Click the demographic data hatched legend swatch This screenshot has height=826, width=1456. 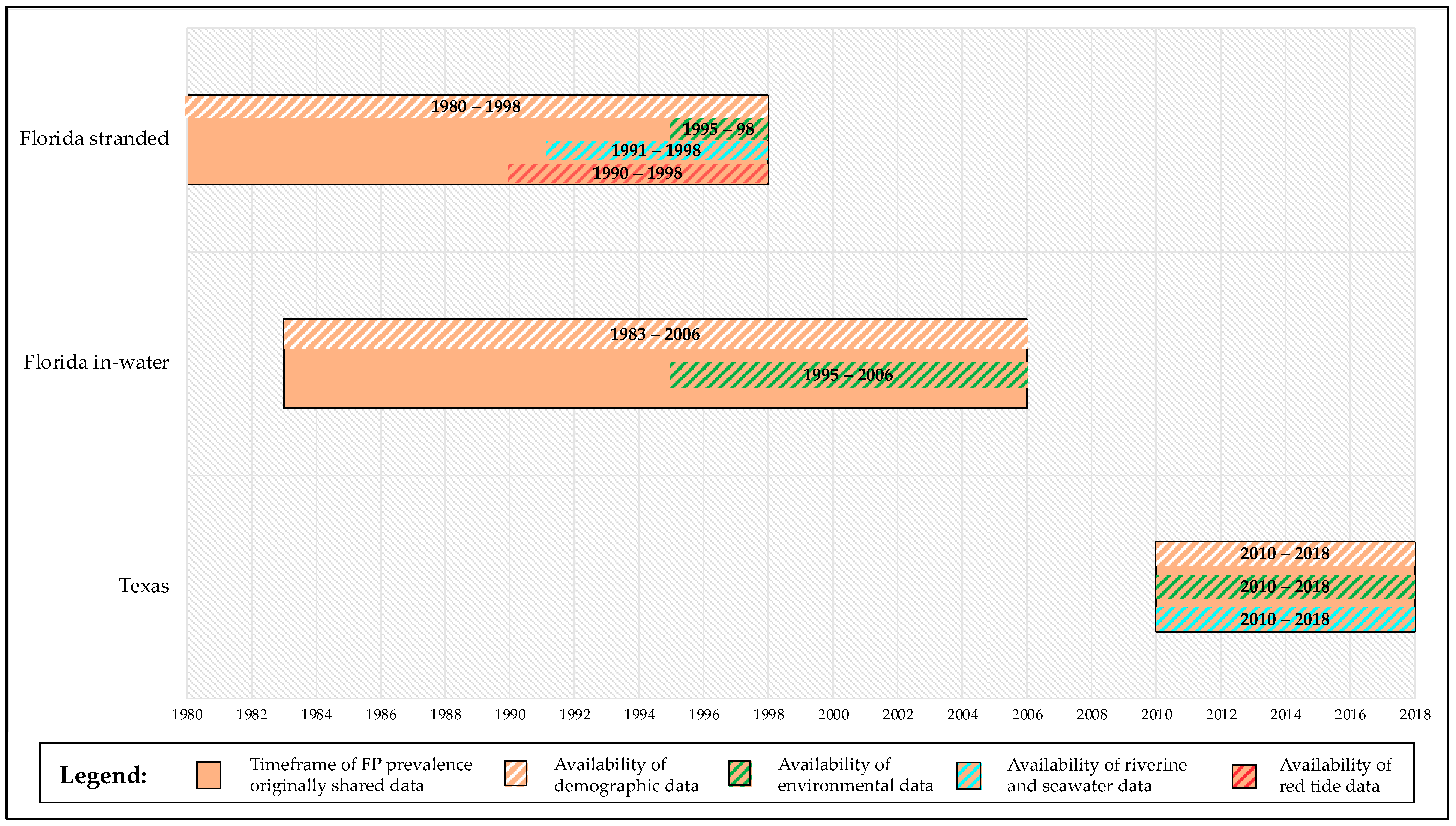click(x=515, y=774)
